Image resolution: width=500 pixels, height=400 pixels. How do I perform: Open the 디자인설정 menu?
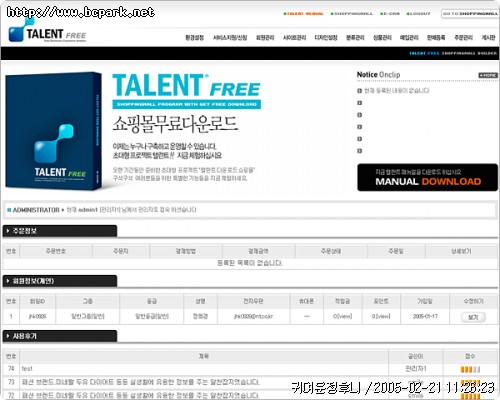coord(326,38)
